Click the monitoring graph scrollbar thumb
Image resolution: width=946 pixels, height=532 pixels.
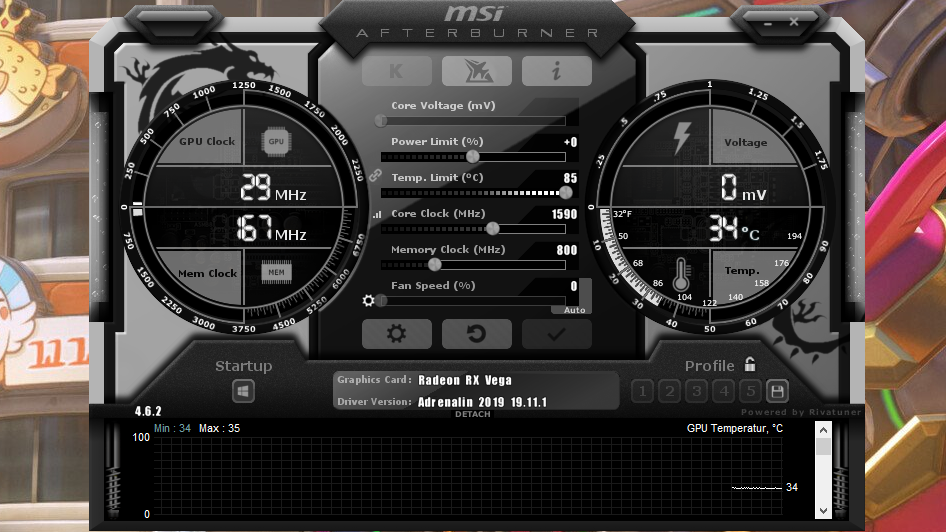tap(824, 446)
